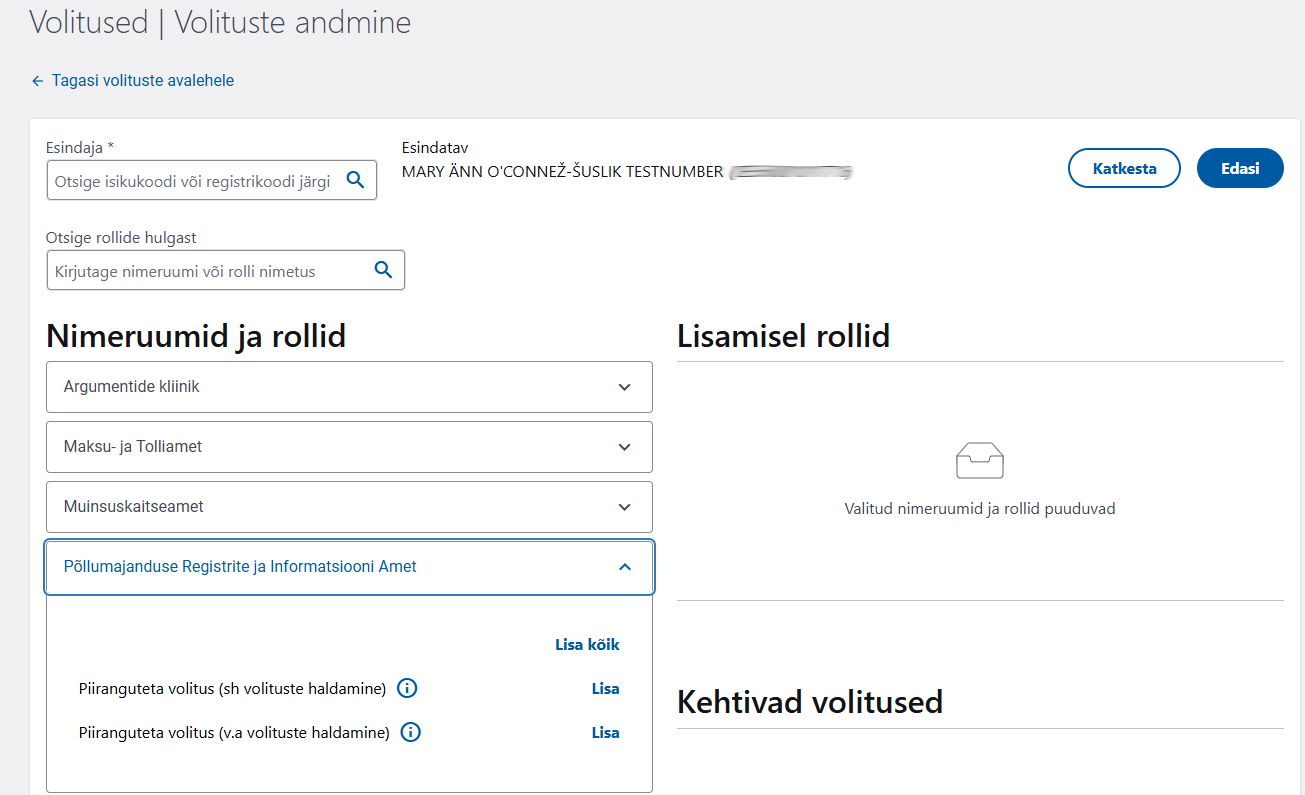Image resolution: width=1305 pixels, height=795 pixels.
Task: Open the Tagasi volituste avalehele link
Action: [142, 80]
